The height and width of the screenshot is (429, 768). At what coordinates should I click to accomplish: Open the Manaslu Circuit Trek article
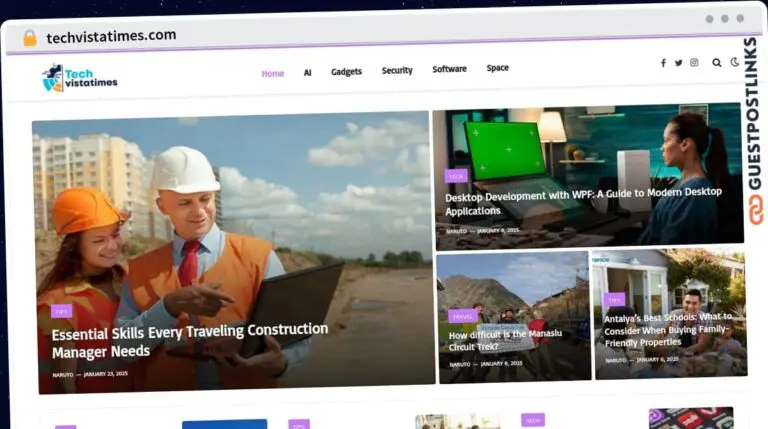point(505,340)
